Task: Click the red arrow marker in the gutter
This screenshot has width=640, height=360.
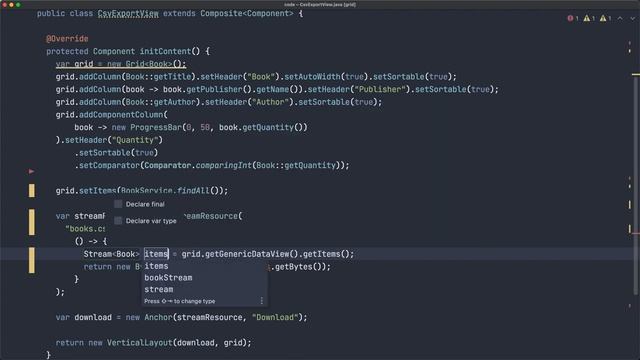Action: tap(31, 171)
